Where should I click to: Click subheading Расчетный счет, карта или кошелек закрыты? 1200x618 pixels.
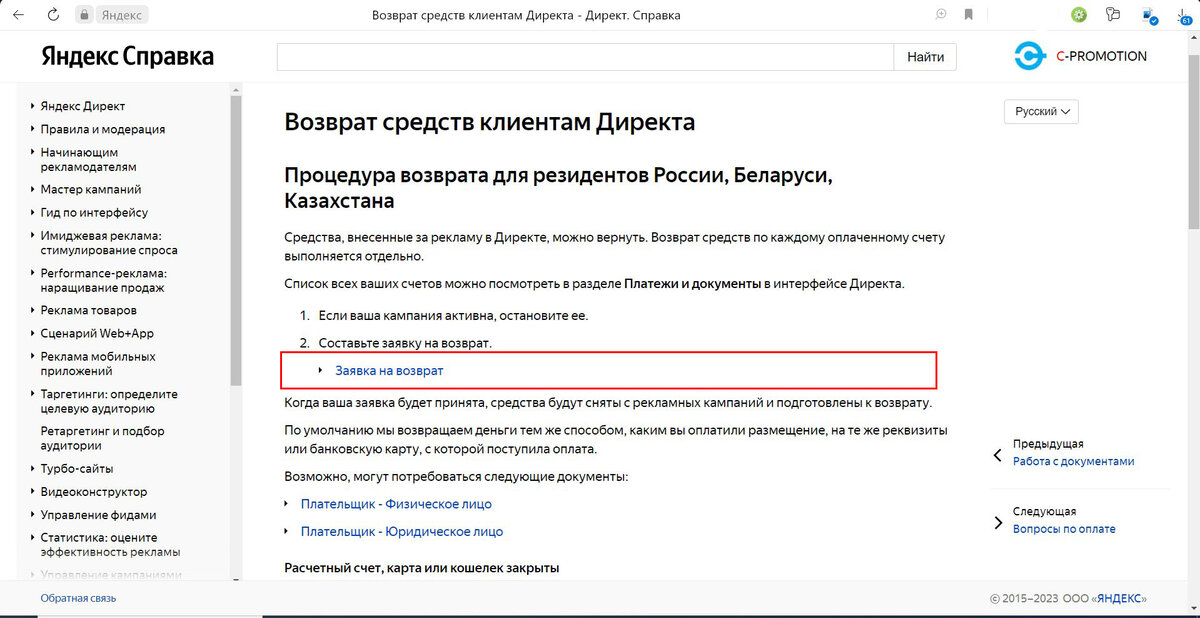[422, 568]
